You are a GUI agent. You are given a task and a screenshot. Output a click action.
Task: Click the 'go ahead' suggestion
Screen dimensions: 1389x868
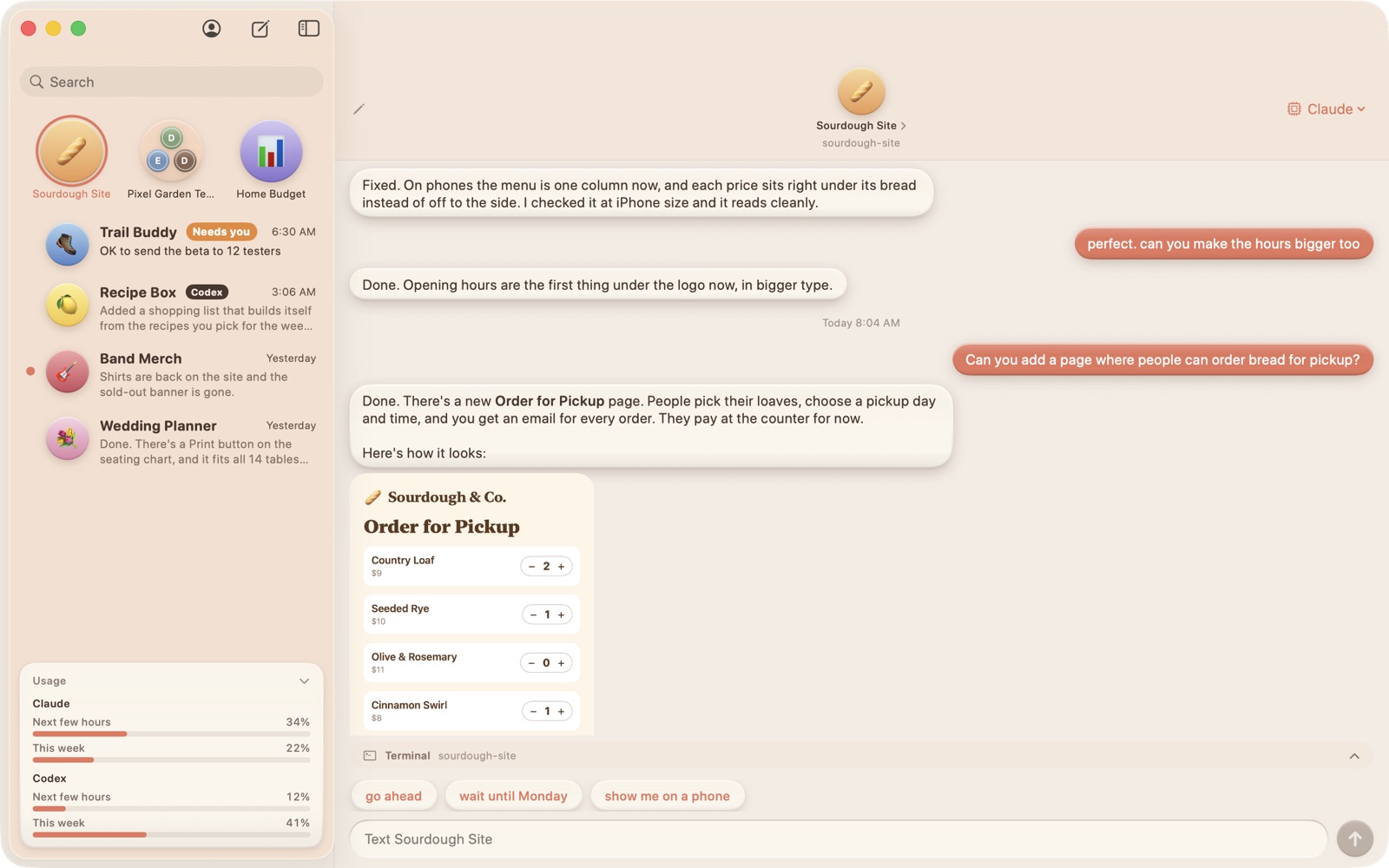[393, 796]
